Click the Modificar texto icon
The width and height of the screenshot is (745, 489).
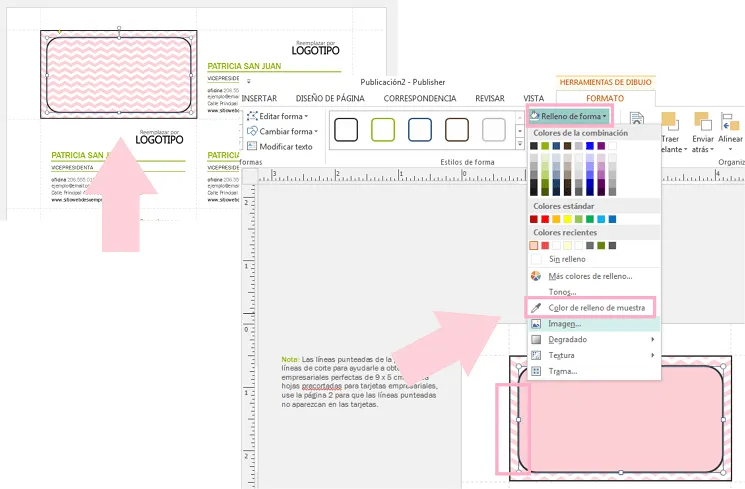tap(252, 146)
